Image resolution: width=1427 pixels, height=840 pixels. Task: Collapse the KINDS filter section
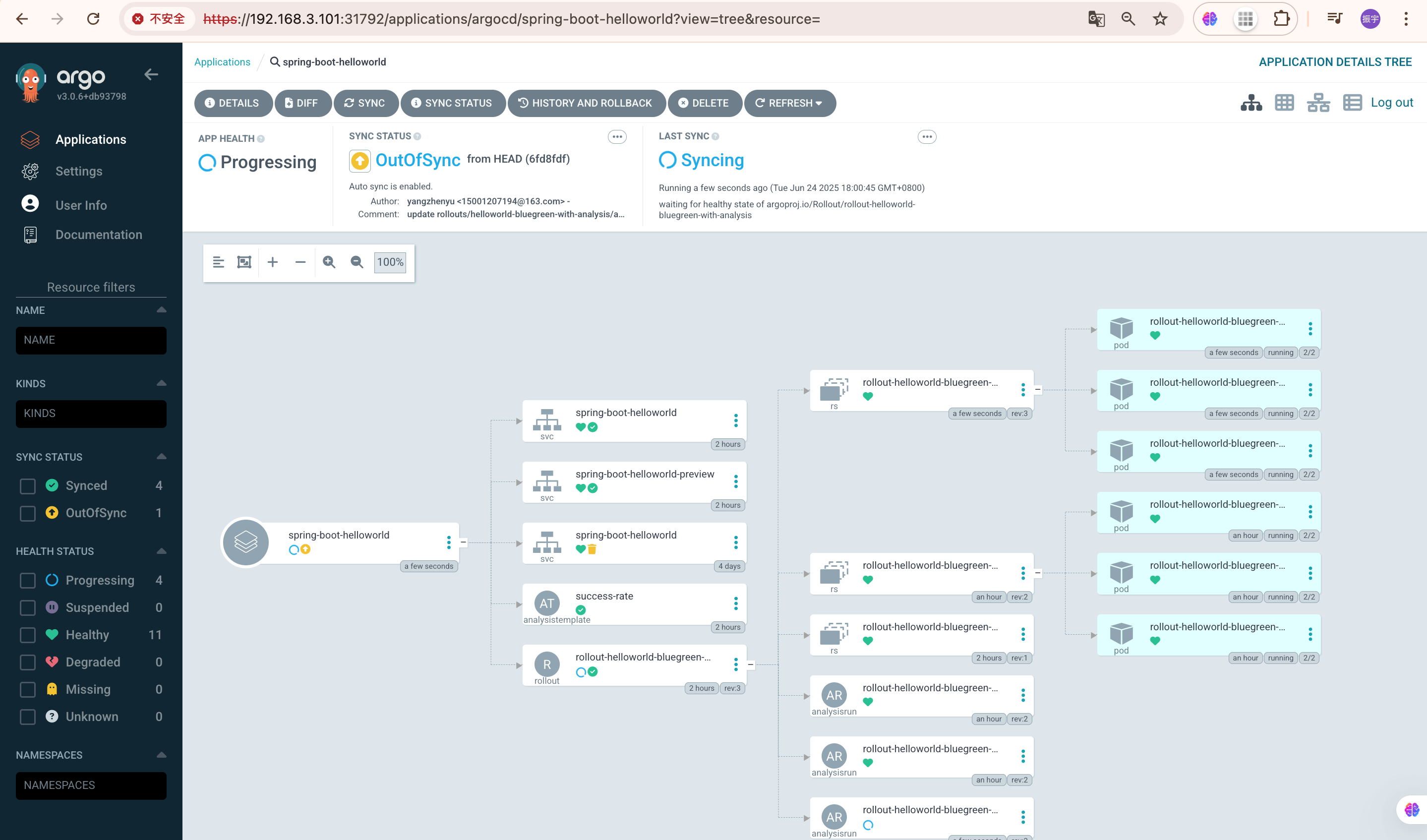pos(161,383)
